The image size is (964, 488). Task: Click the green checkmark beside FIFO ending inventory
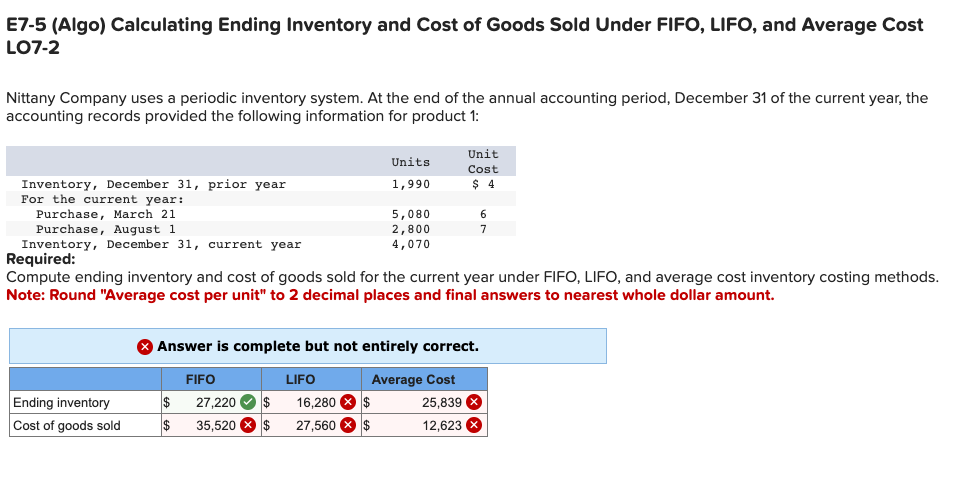point(248,403)
